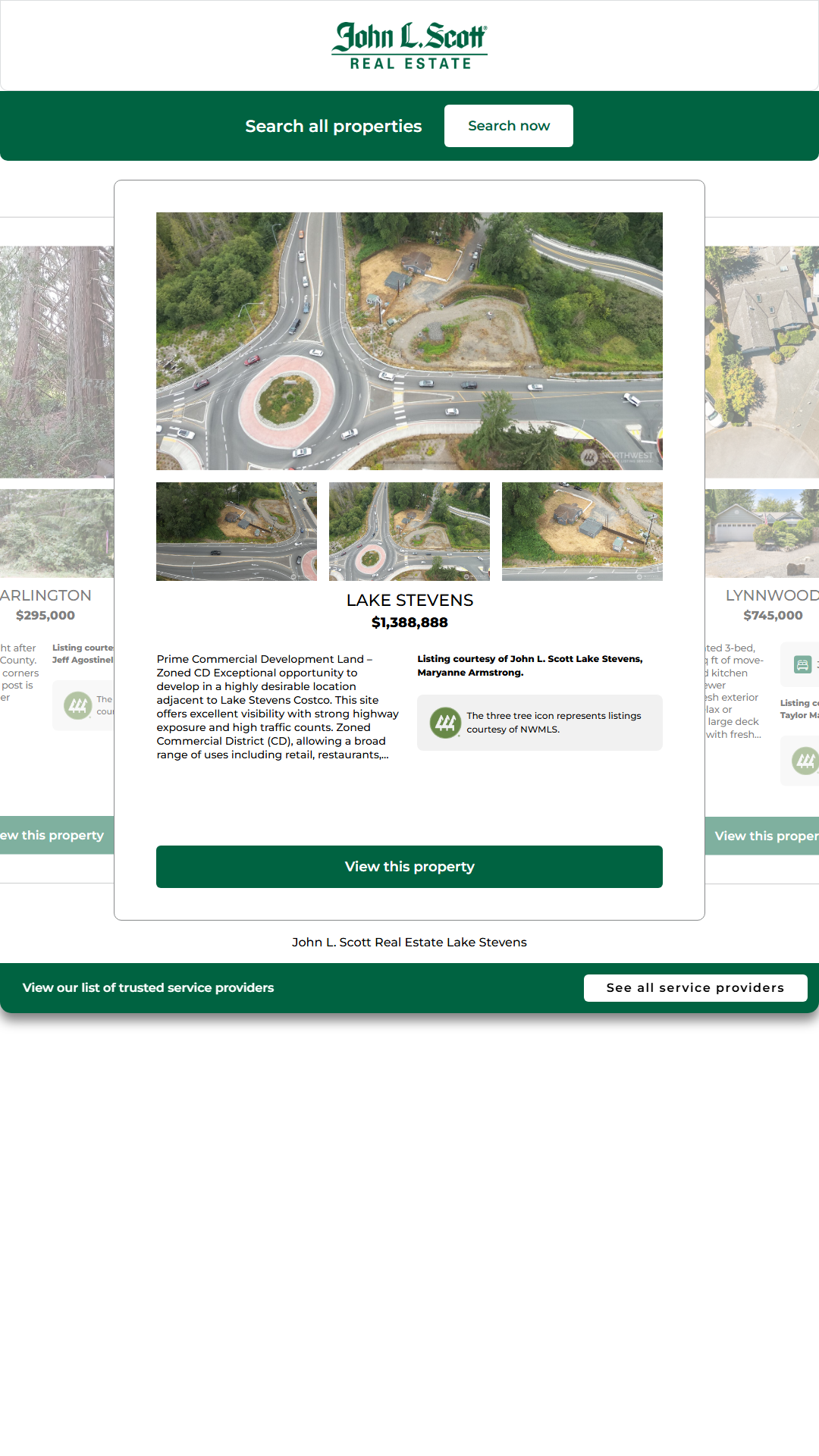Image resolution: width=819 pixels, height=1456 pixels.
Task: Click the bed icon on the Lynnwood listing
Action: click(802, 665)
